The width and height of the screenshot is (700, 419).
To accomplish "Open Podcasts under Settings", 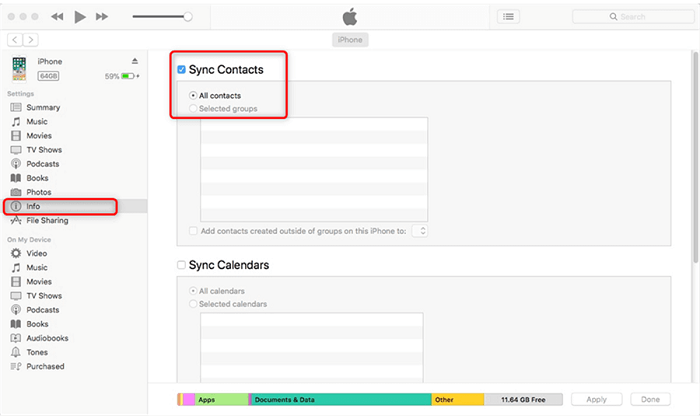I will pos(42,164).
